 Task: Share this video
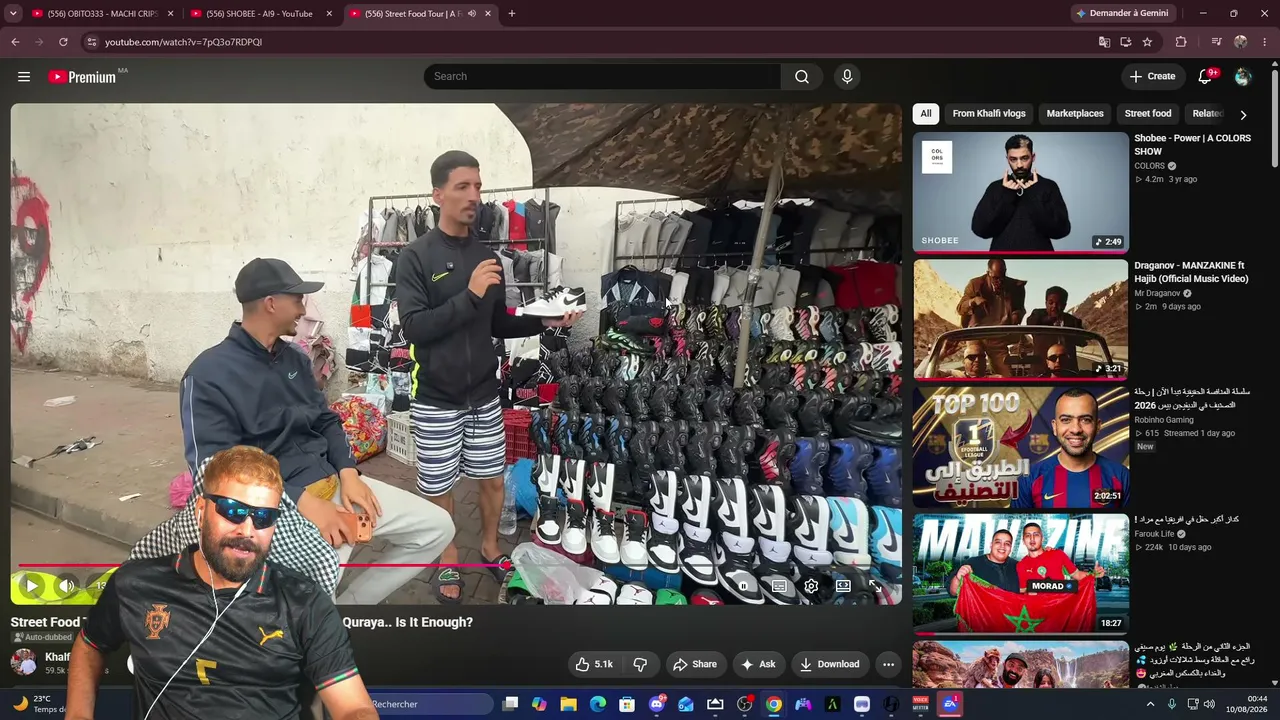pos(695,664)
